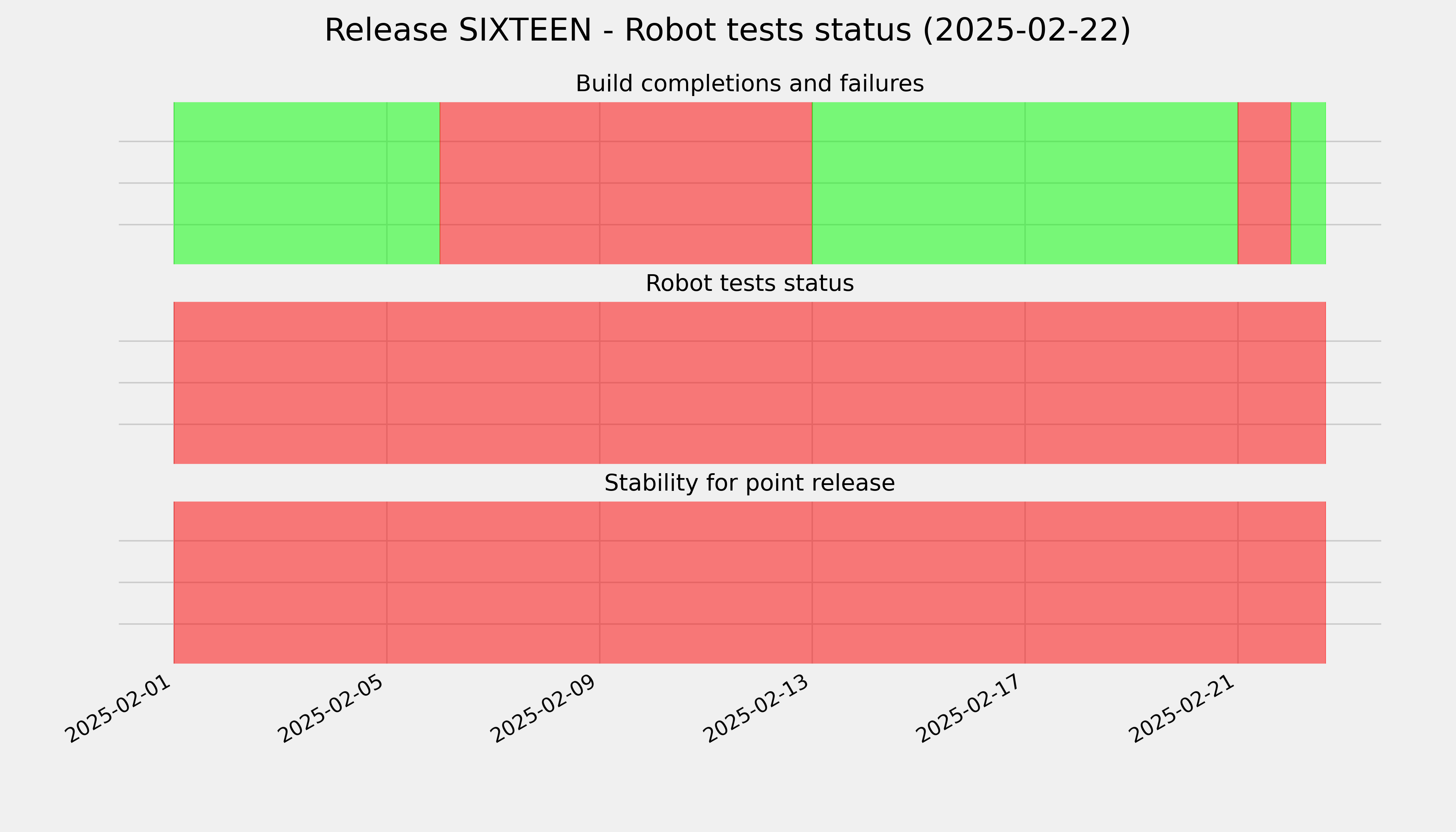Click the red Stability for point release bar

[749, 582]
